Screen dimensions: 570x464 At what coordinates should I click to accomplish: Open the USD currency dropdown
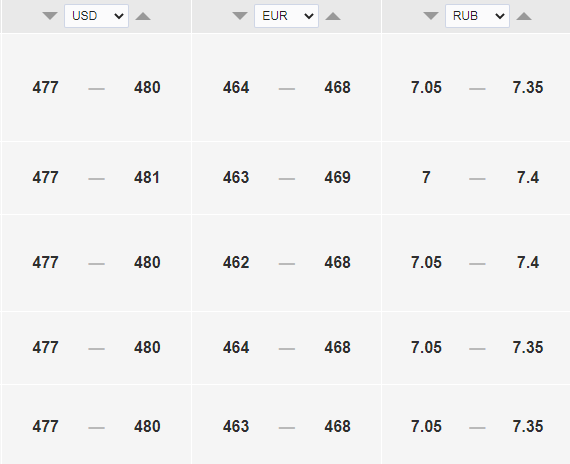[x=96, y=16]
